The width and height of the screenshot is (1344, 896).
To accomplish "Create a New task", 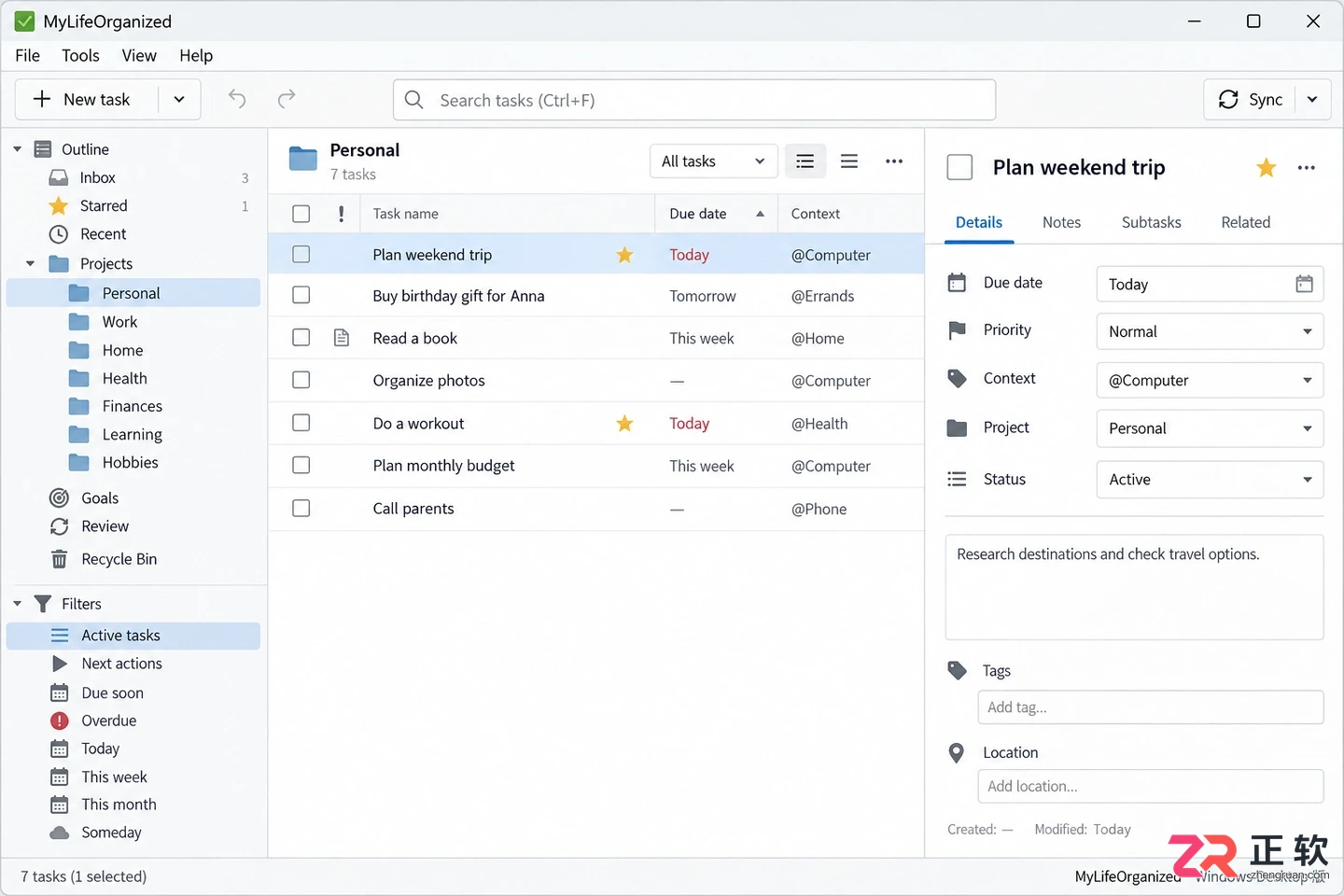I will point(87,100).
